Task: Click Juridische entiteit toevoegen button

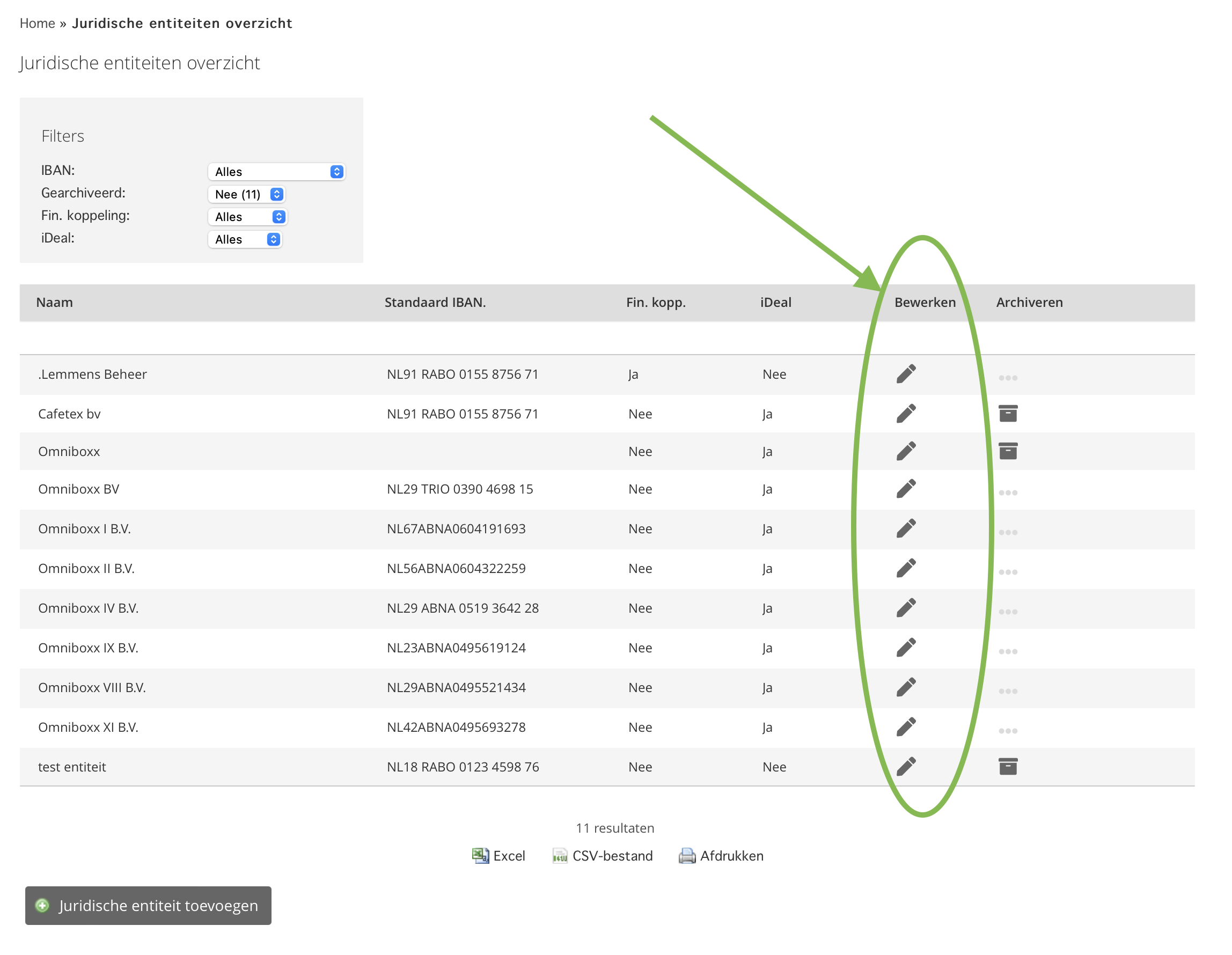Action: [x=148, y=905]
